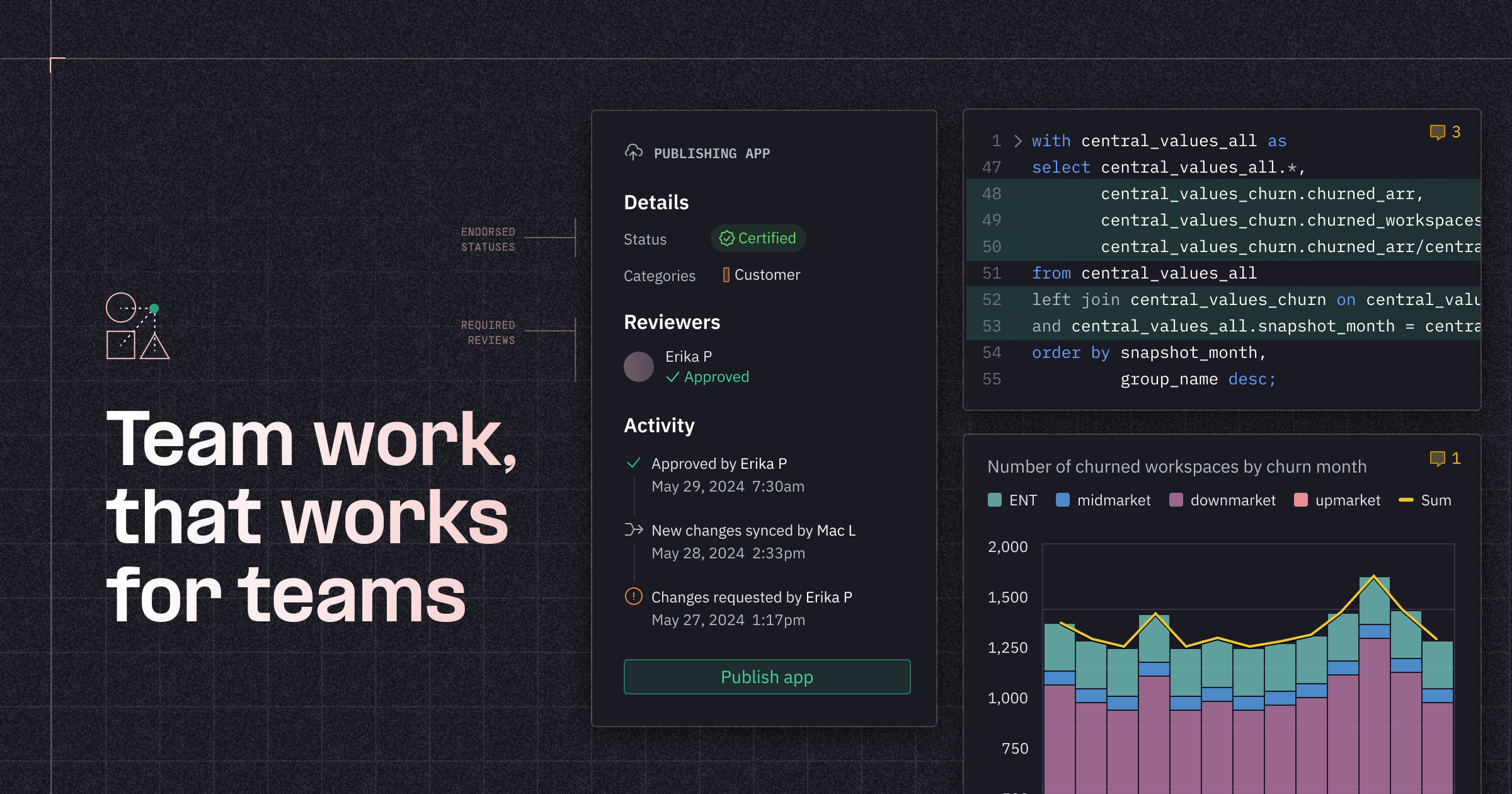The width and height of the screenshot is (1512, 794).
Task: Click the shapes logo above the headline
Action: click(x=137, y=326)
